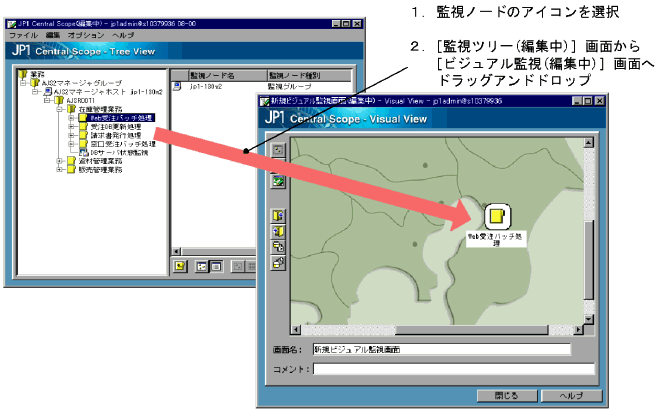668x411 pixels.
Task: Expand the 請求書発行処理 tree node
Action: coord(71,135)
